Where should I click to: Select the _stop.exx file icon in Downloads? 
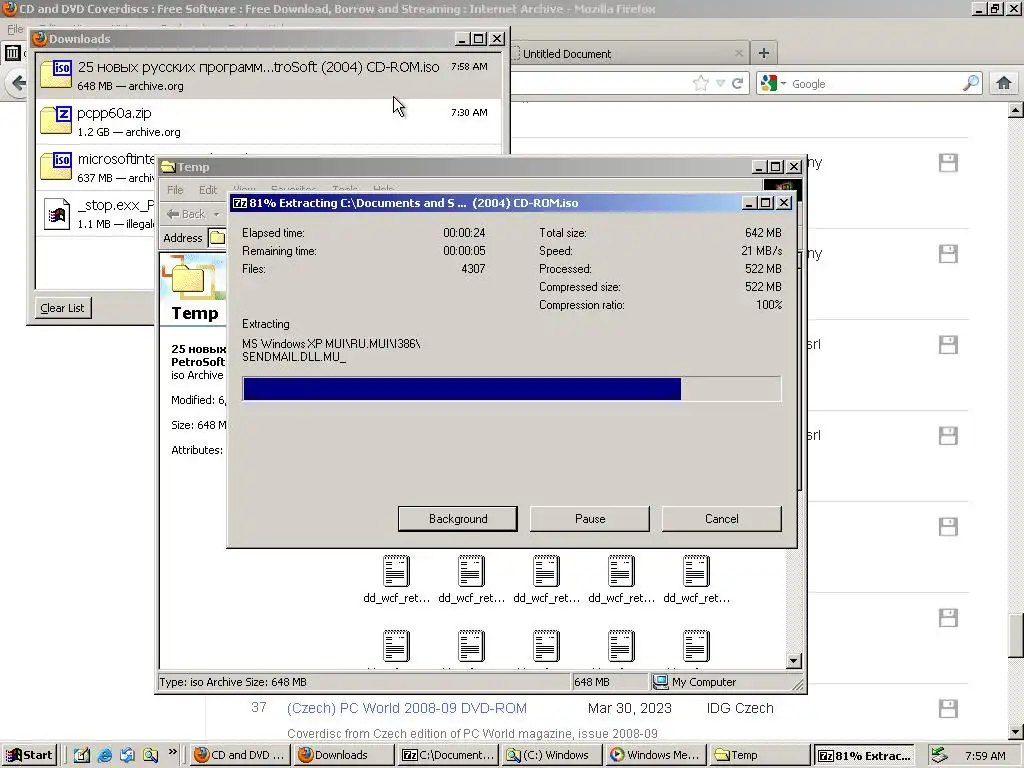57,214
